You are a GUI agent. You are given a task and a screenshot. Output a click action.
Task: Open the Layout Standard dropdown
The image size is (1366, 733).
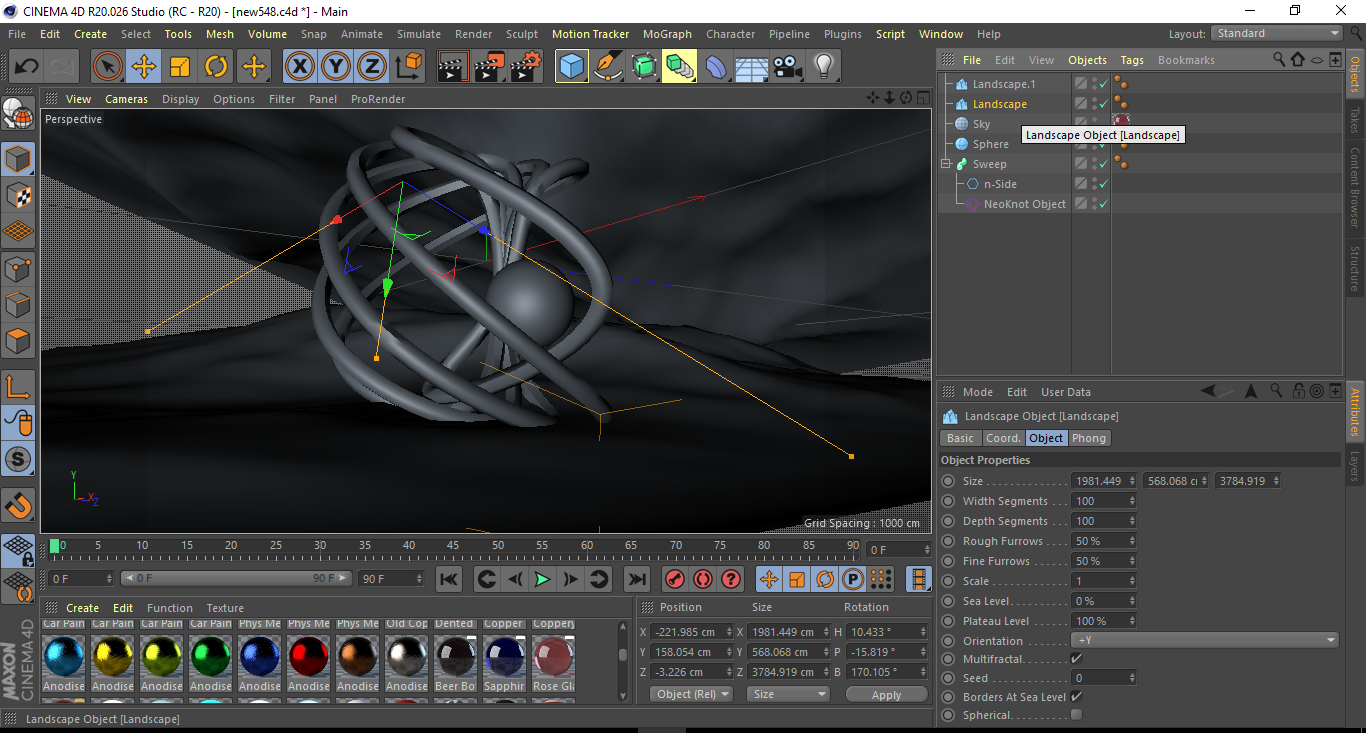click(1277, 33)
